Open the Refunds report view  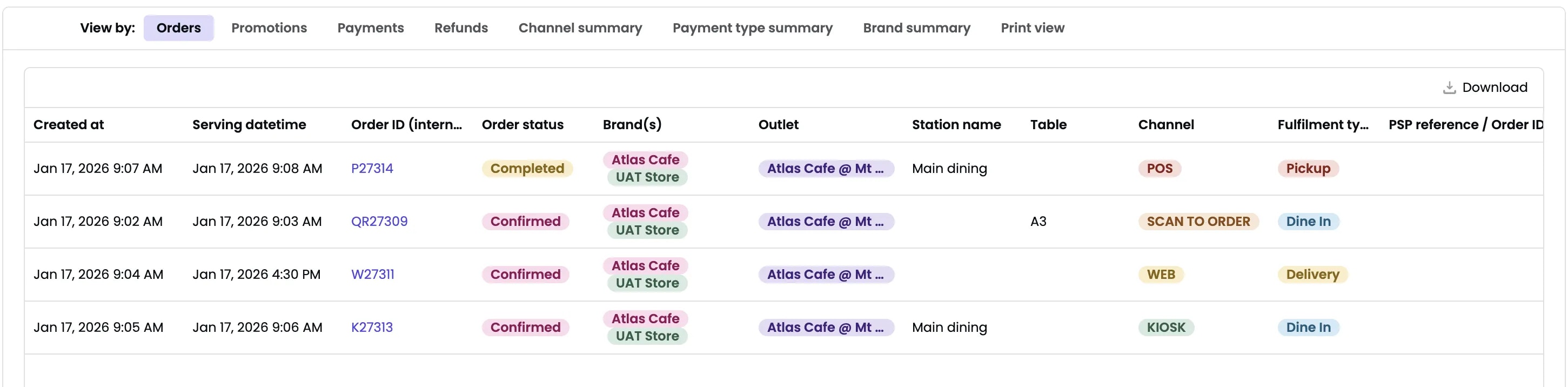point(461,28)
